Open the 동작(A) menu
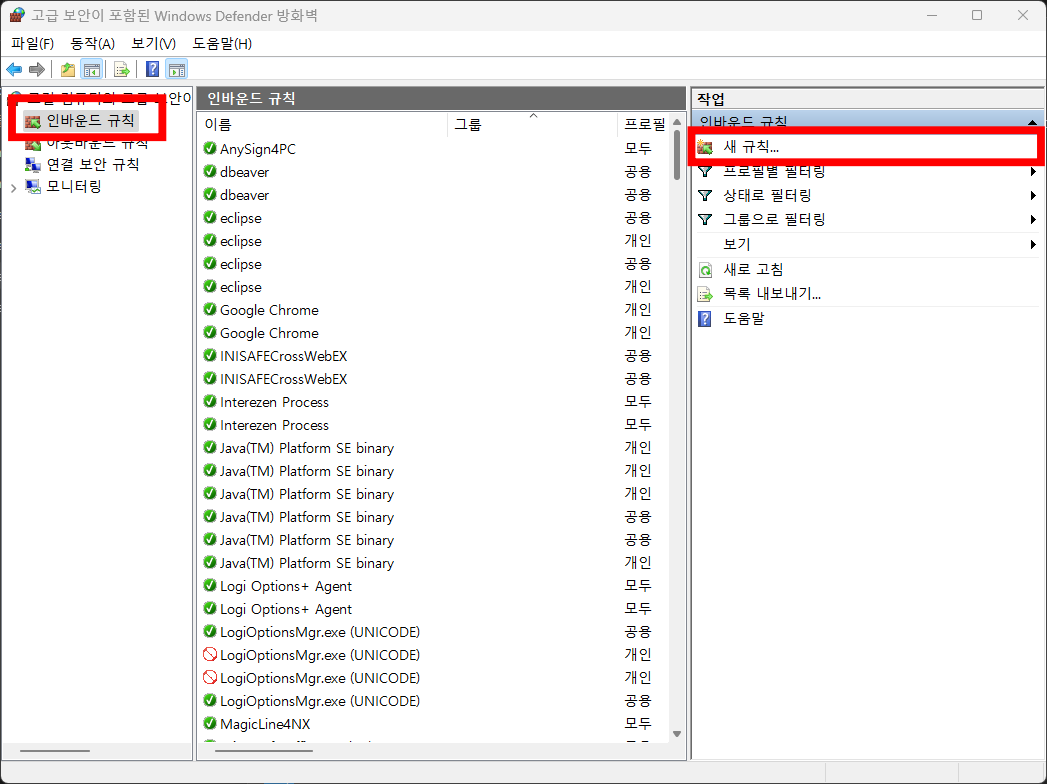1047x784 pixels. point(93,44)
